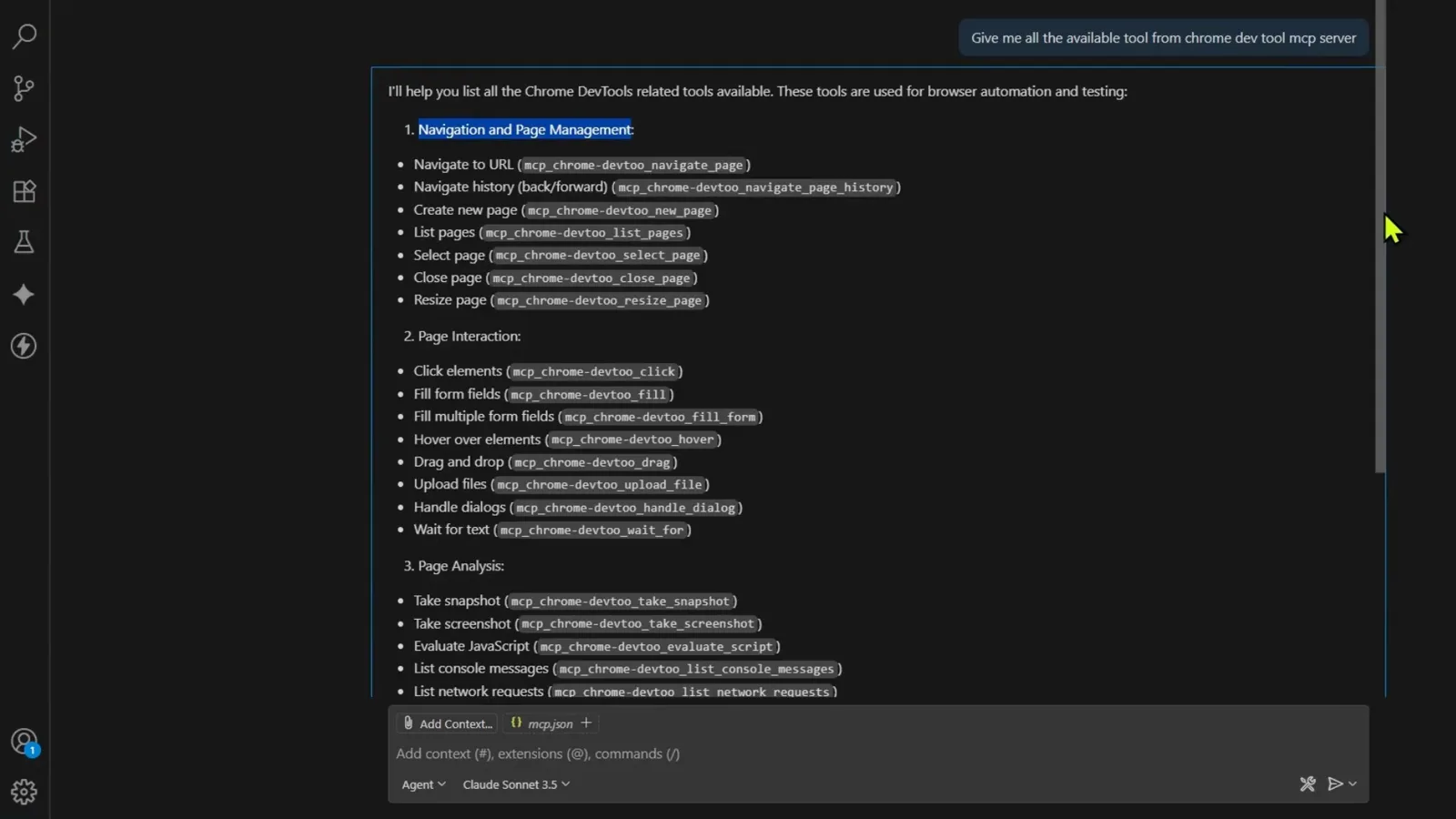Click mcp_chrome-devtoo_close_page code text
Viewport: 1456px width, 819px height.
[591, 278]
